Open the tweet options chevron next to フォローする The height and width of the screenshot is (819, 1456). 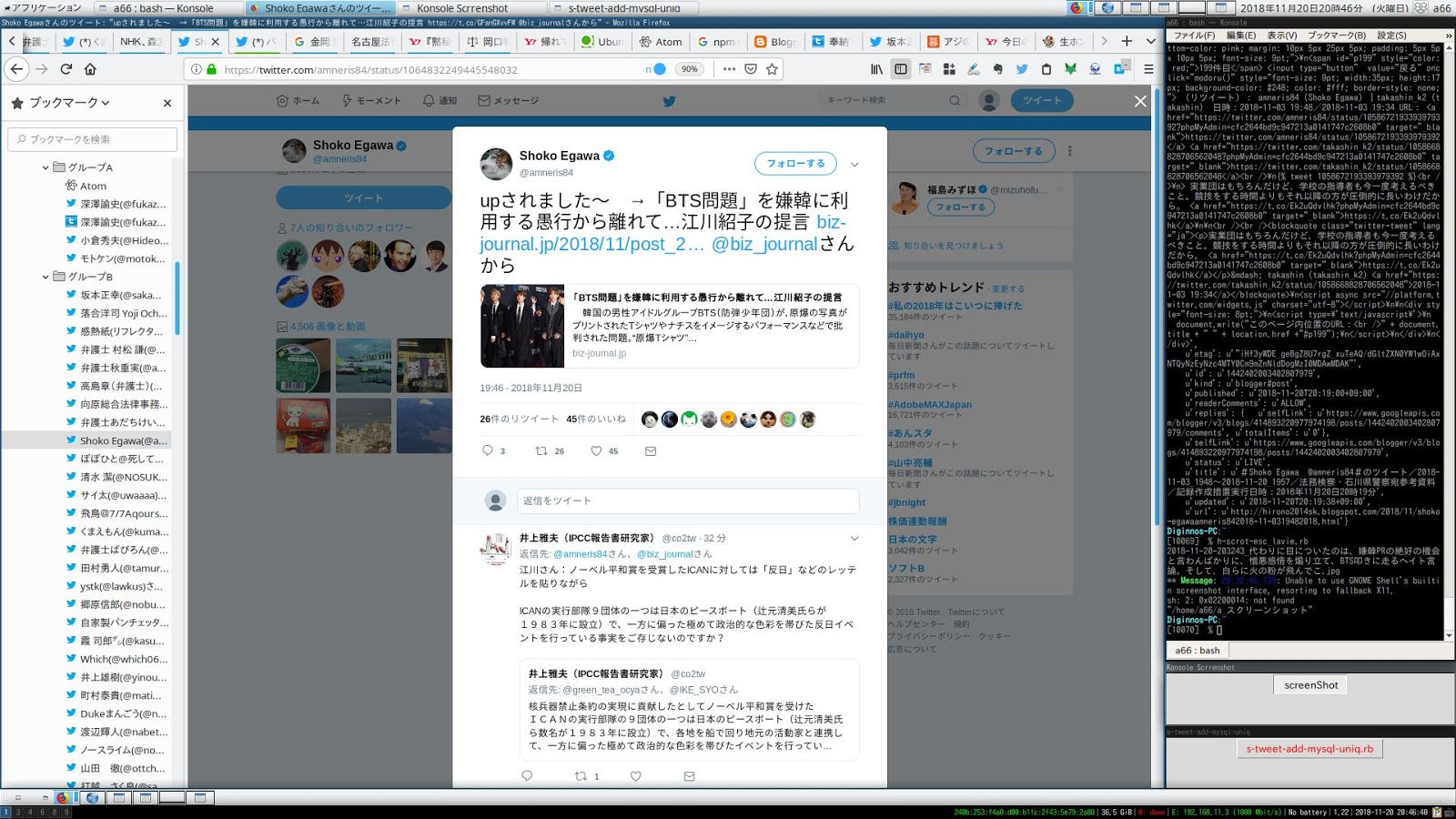854,165
